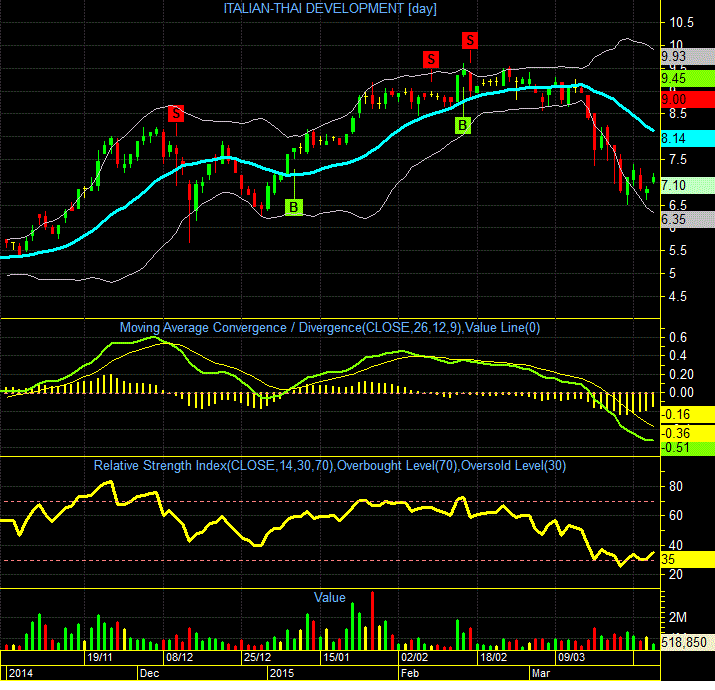Click the ITALIAN-THAI DEVELOPMENT [day] chart title
The height and width of the screenshot is (690, 715).
click(x=330, y=8)
